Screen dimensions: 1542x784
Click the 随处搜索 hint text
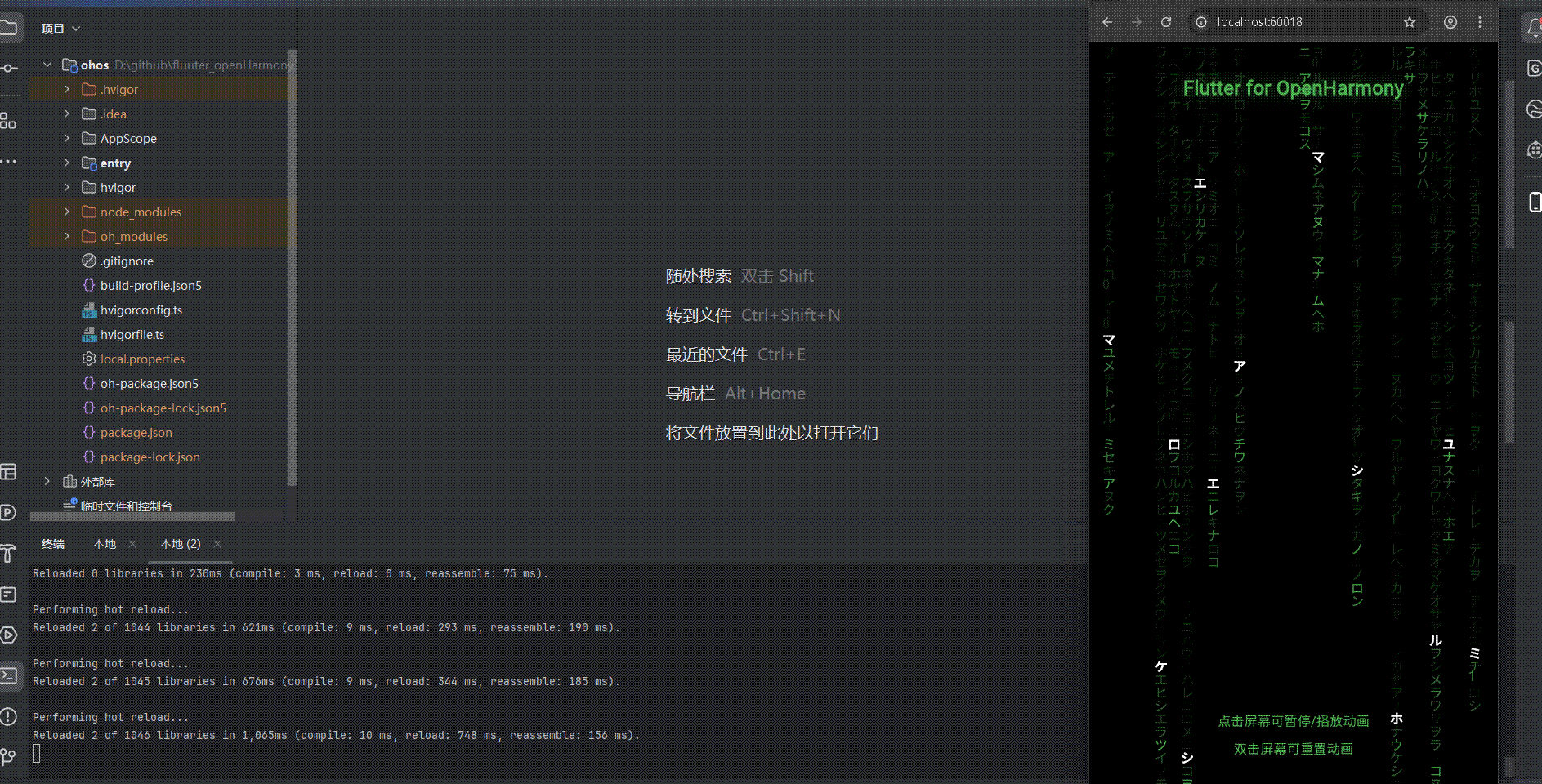[x=699, y=276]
